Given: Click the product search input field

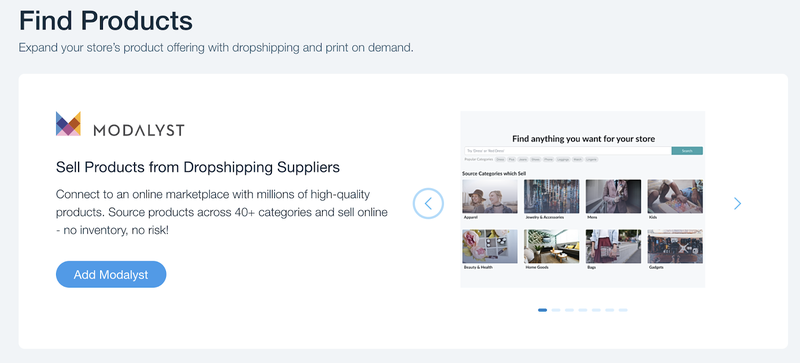Looking at the screenshot, I should click(x=567, y=151).
